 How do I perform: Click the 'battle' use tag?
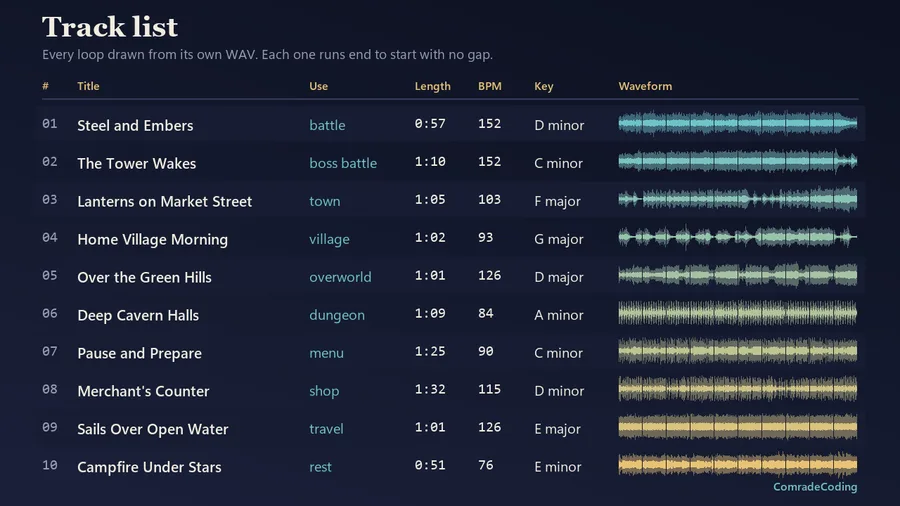point(327,125)
